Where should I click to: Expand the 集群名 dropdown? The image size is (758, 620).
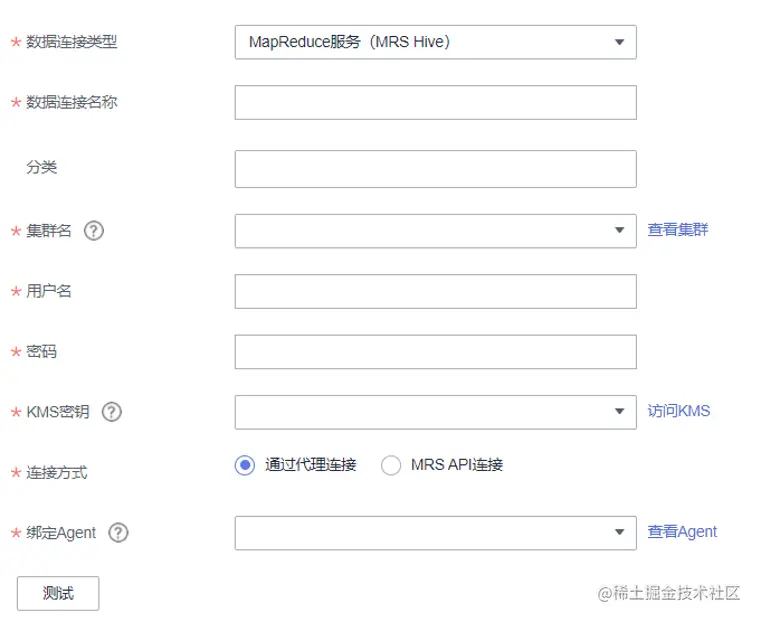tap(436, 231)
